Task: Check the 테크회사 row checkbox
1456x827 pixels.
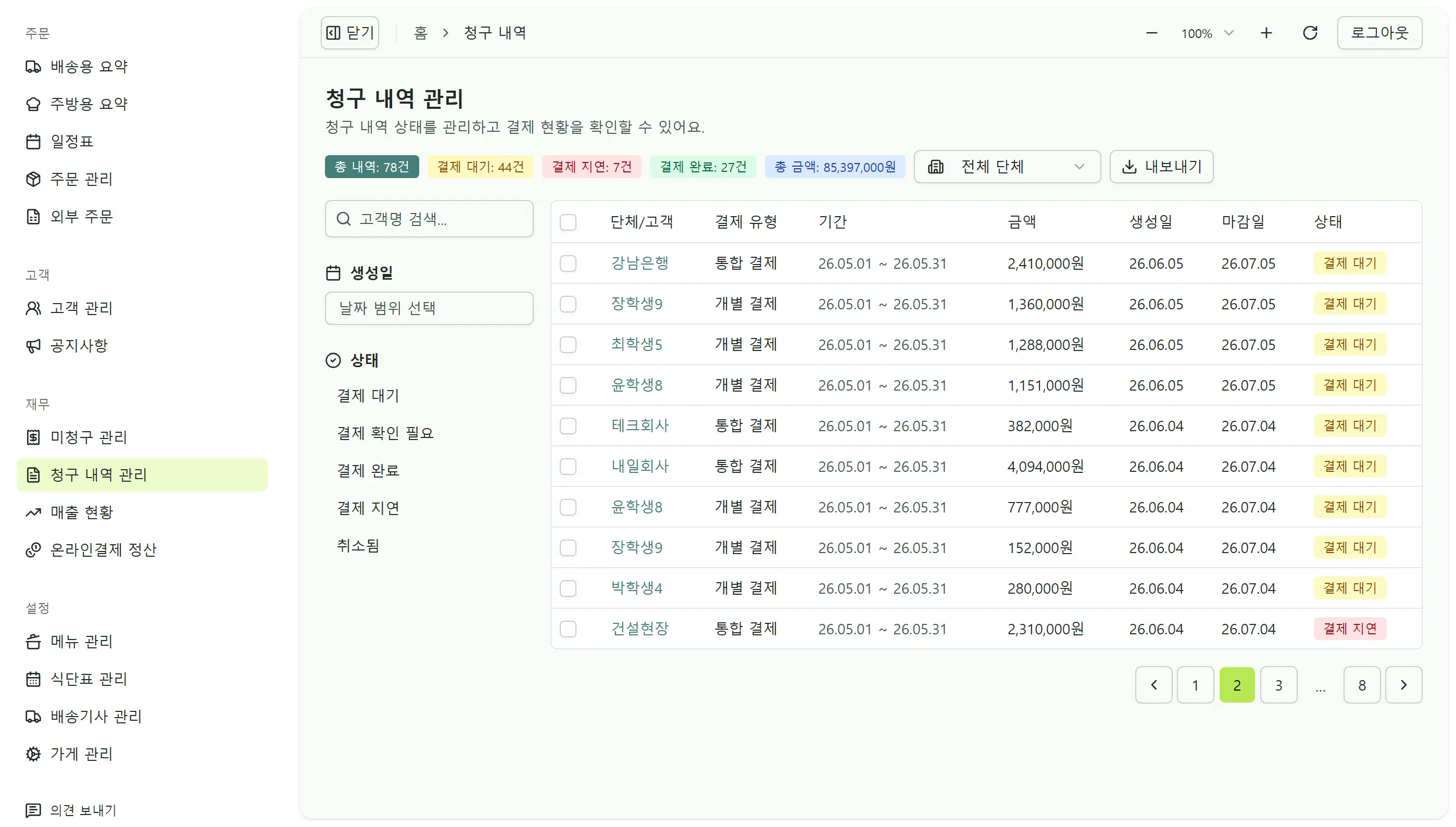Action: click(568, 426)
